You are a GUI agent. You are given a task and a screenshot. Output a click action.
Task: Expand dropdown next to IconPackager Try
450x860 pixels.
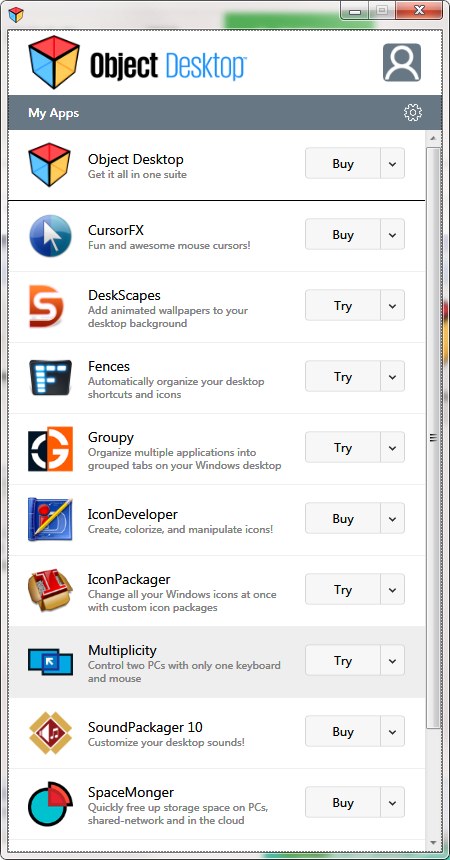pyautogui.click(x=392, y=590)
